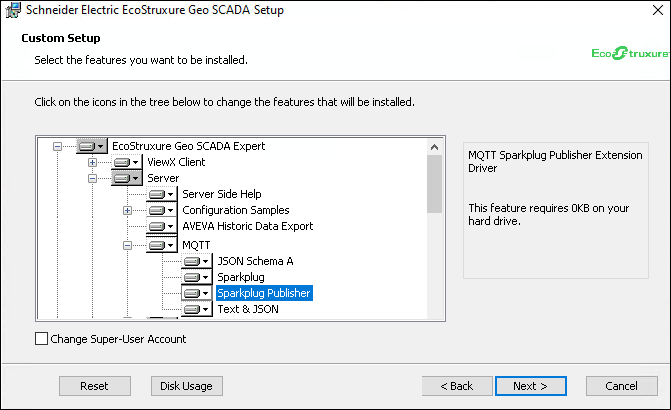Image resolution: width=671 pixels, height=410 pixels.
Task: Click the JSON Schema A feature icon
Action: [x=196, y=261]
